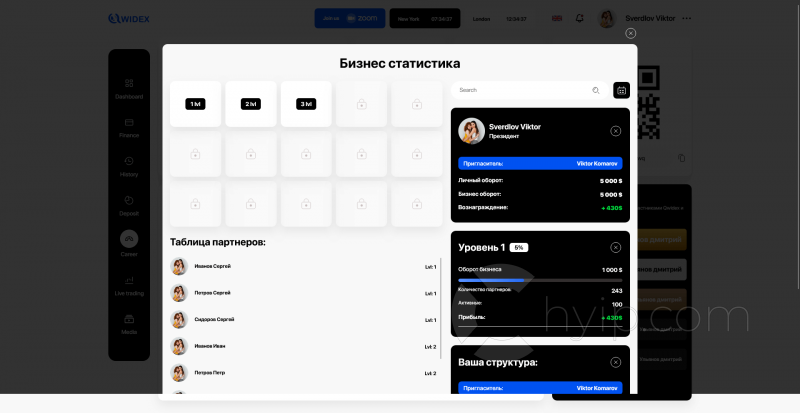This screenshot has height=413, width=800.
Task: Switch language via the UK flag
Action: pyautogui.click(x=557, y=18)
